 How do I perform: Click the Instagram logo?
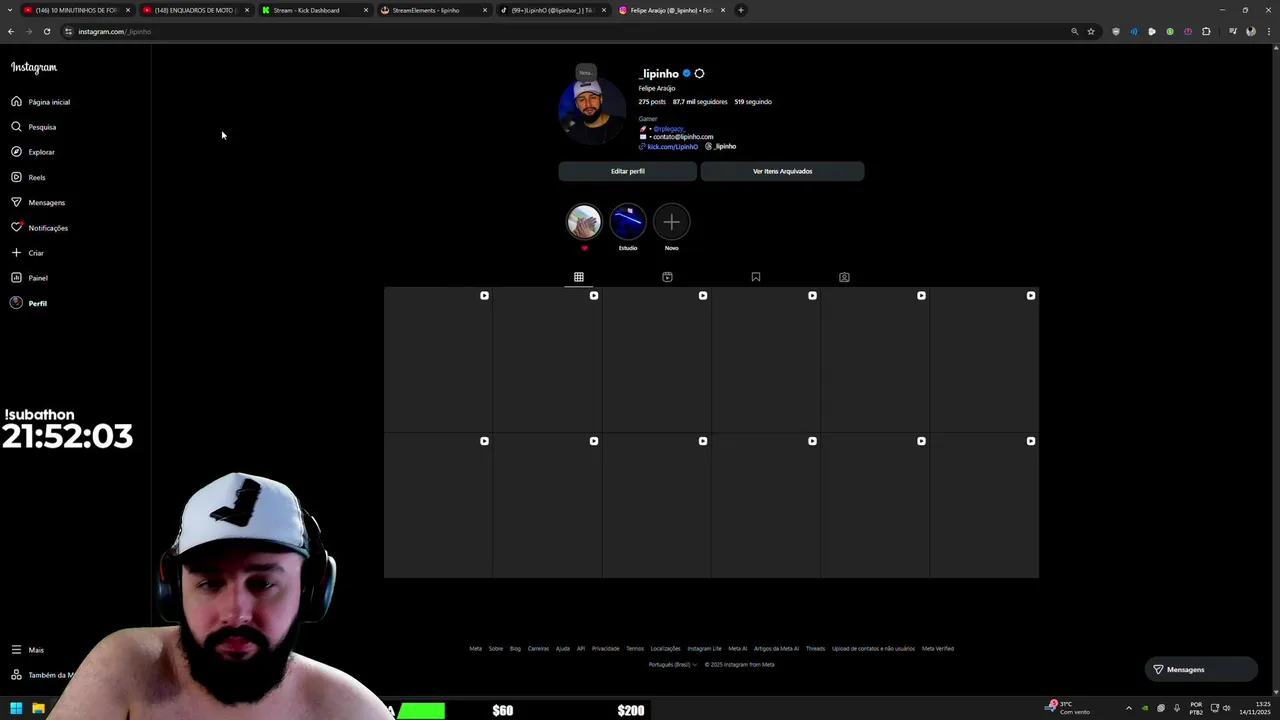tap(34, 67)
